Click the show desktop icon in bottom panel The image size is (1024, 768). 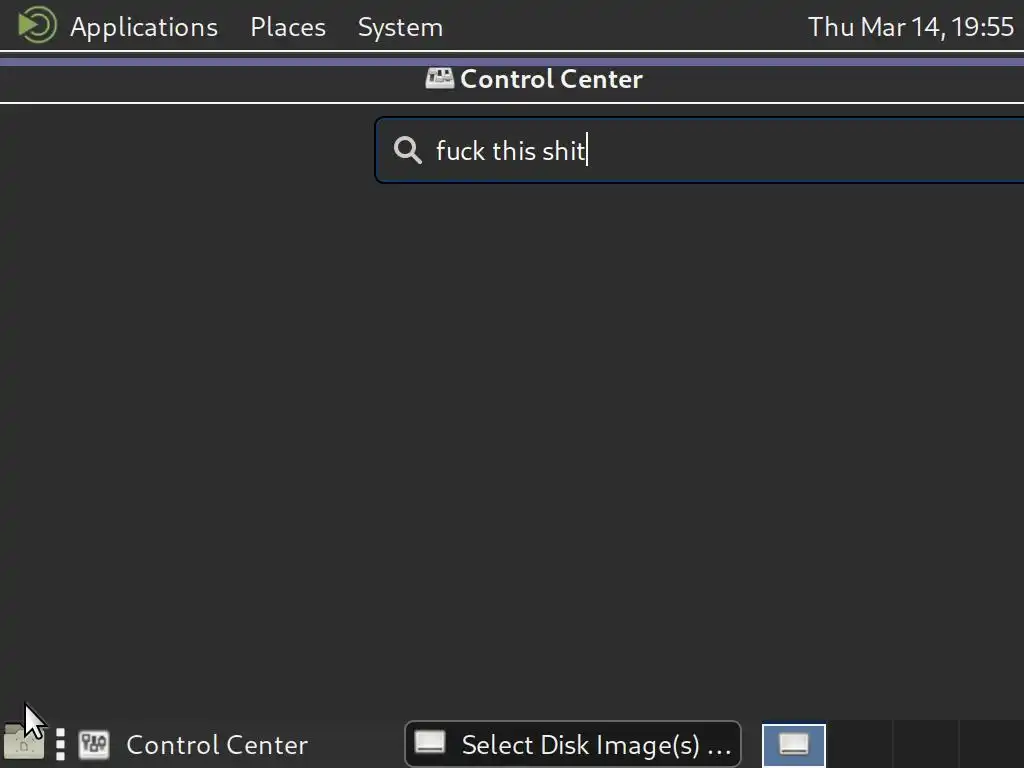pyautogui.click(x=24, y=744)
